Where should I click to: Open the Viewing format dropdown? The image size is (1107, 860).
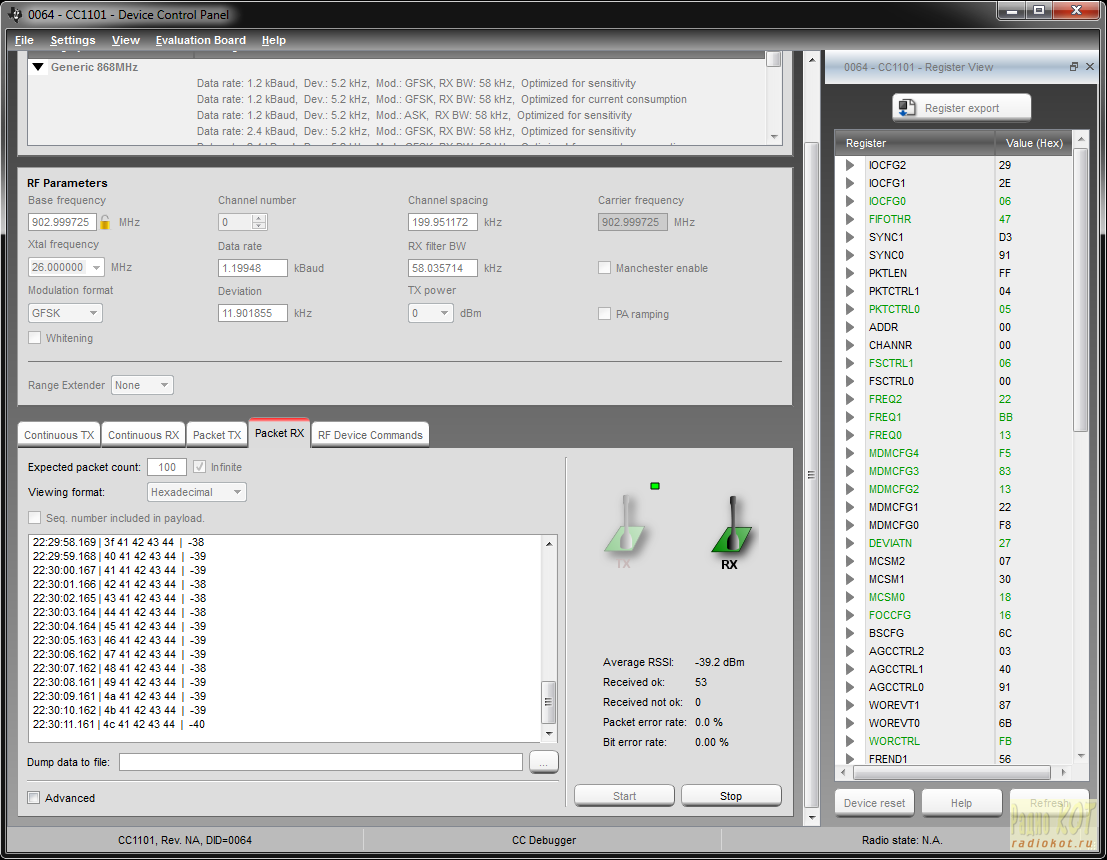237,492
